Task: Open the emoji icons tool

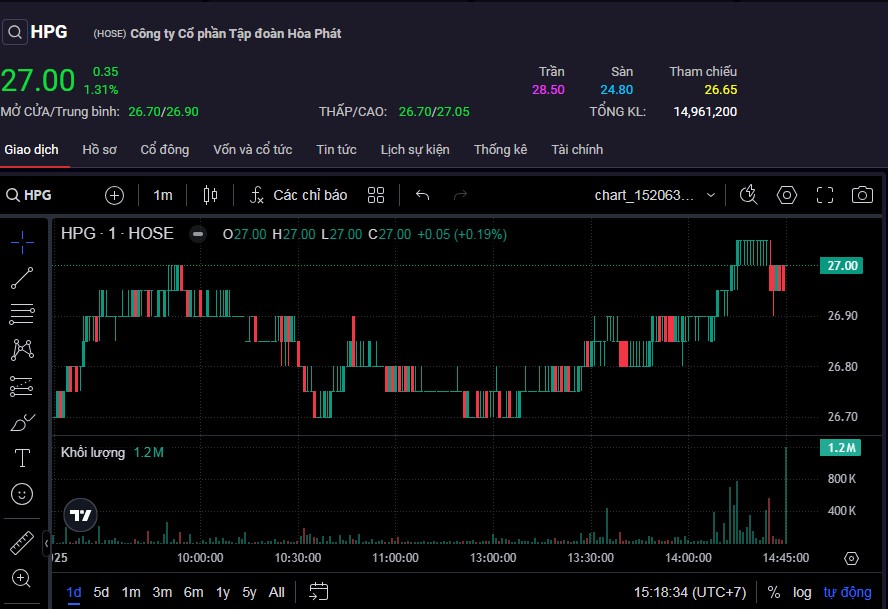Action: tap(22, 493)
